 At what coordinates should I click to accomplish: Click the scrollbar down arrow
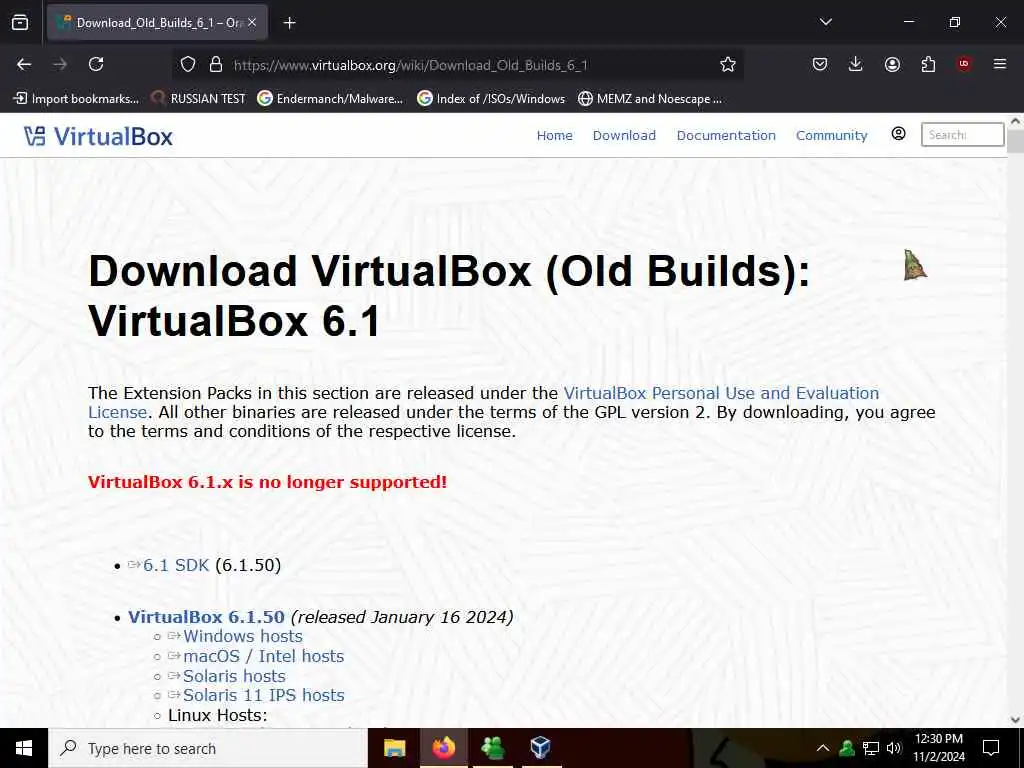point(1015,720)
